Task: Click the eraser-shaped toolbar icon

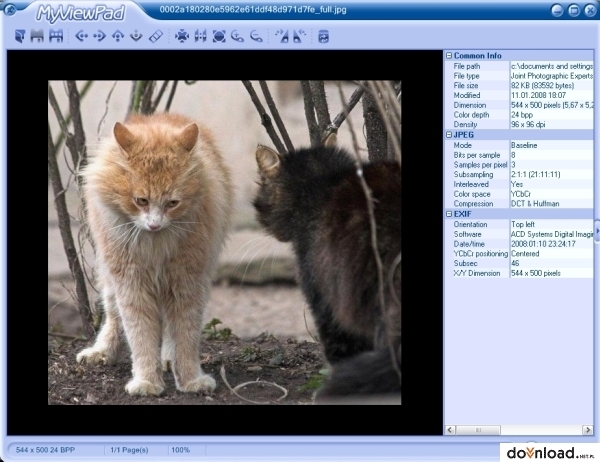Action: tap(155, 36)
